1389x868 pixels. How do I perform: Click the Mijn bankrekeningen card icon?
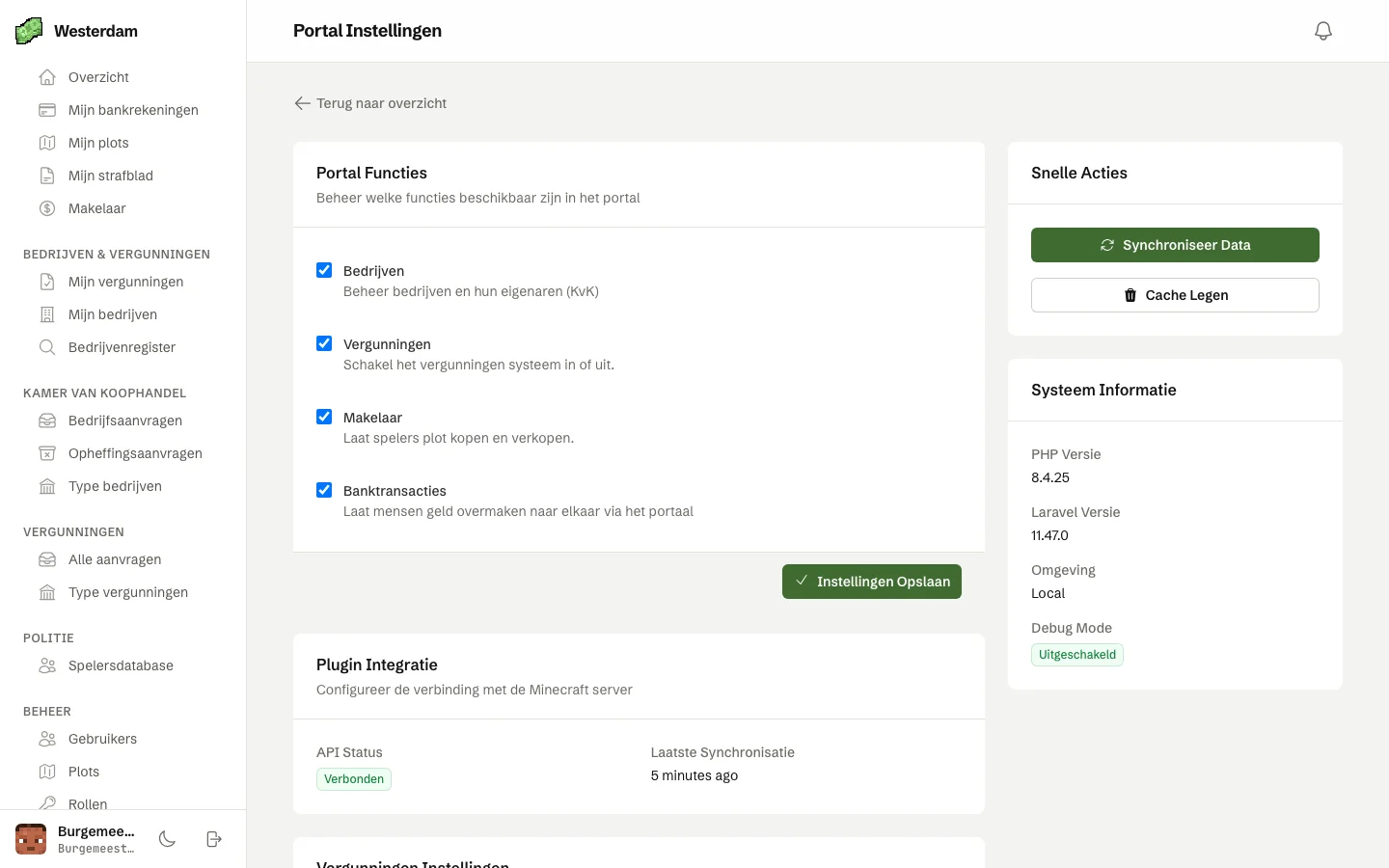pos(47,110)
